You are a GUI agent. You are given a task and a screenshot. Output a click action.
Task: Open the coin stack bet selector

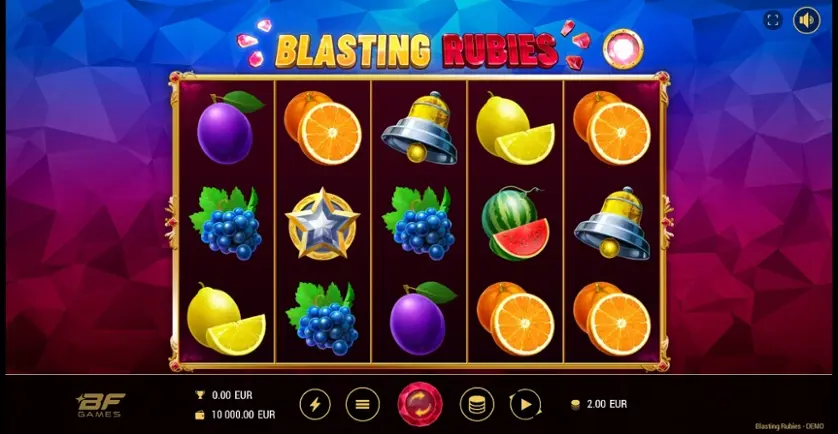point(477,405)
